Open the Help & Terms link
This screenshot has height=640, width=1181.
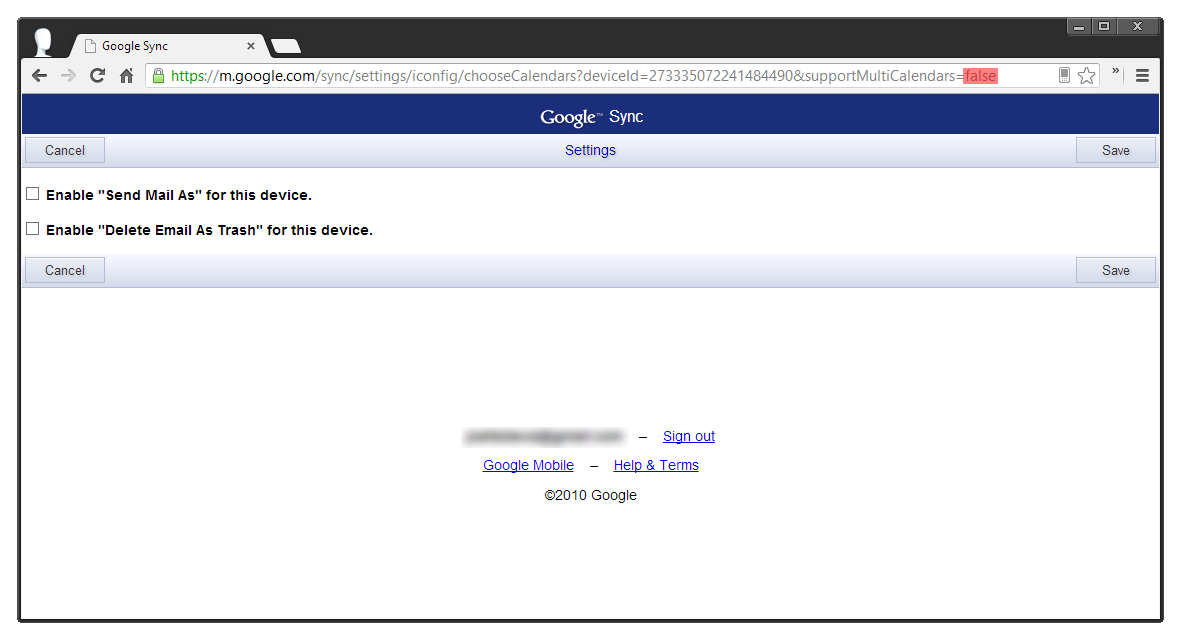(655, 465)
